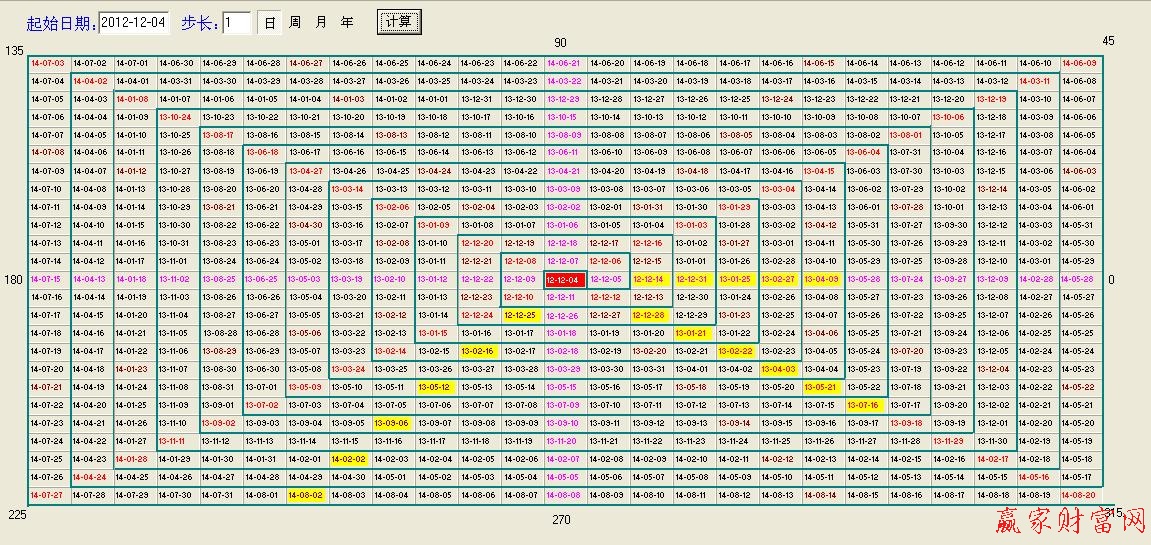The width and height of the screenshot is (1151, 545).
Task: Focus the 步长 step size input box
Action: 236,22
